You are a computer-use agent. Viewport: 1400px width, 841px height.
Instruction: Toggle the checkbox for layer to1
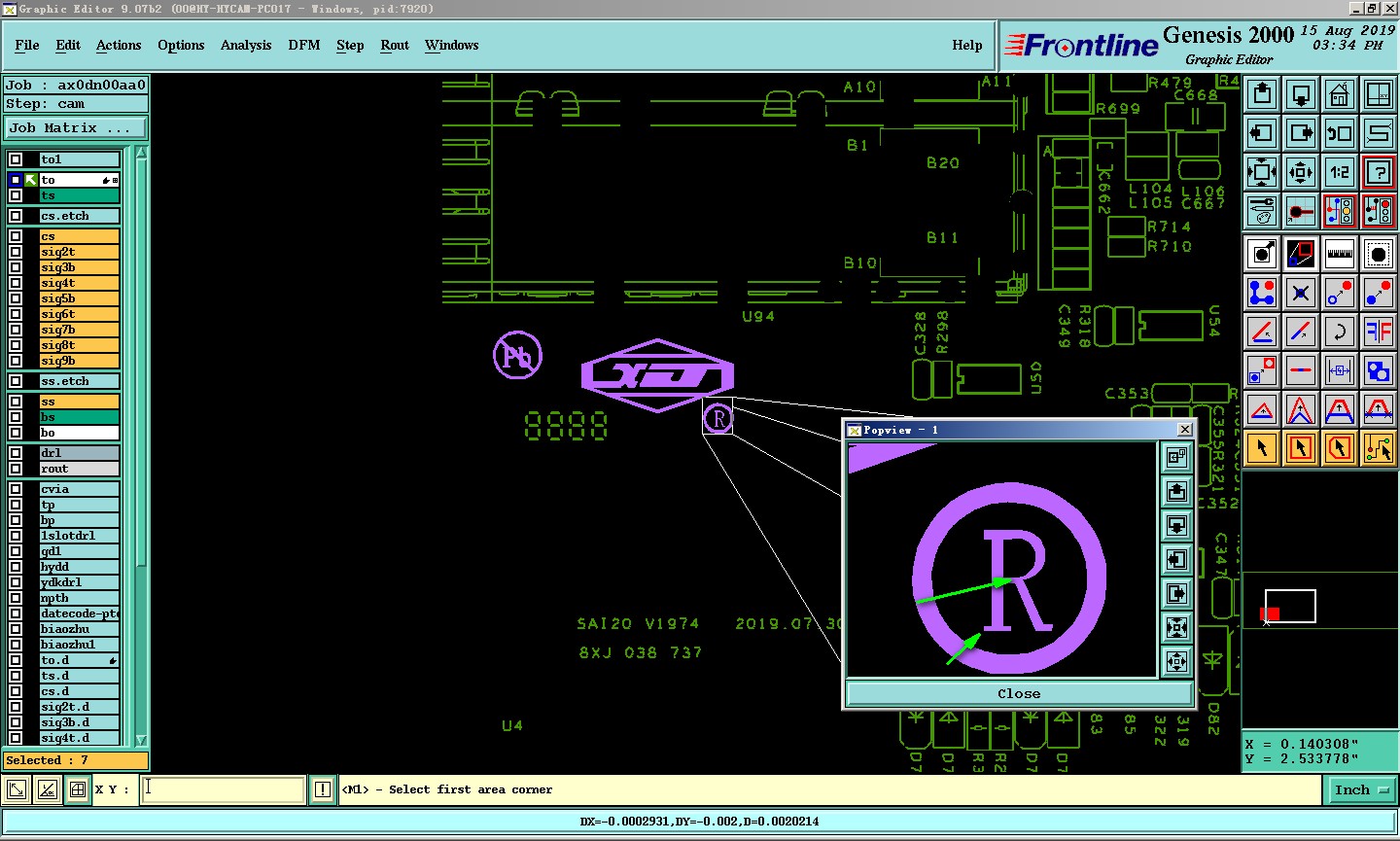(x=16, y=159)
